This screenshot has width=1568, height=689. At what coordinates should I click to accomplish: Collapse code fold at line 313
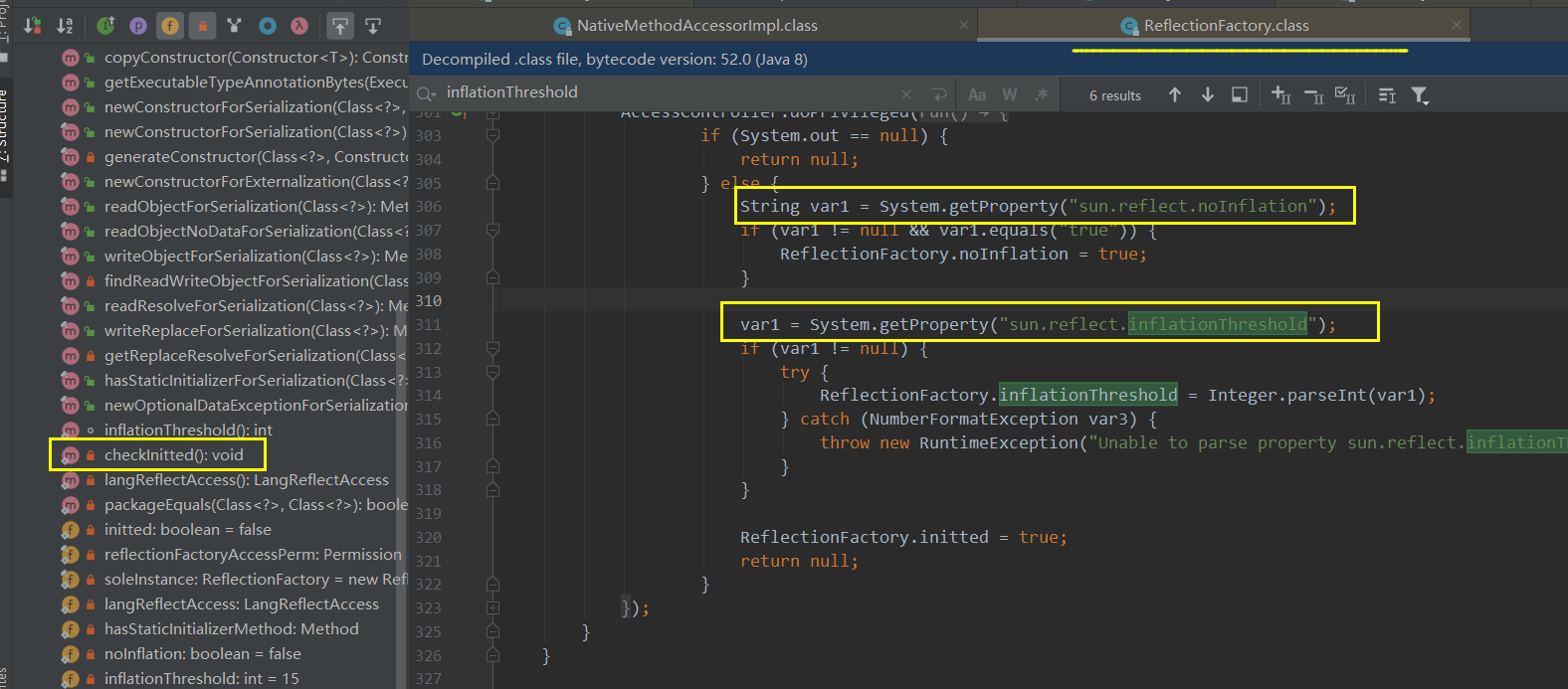pyautogui.click(x=492, y=373)
